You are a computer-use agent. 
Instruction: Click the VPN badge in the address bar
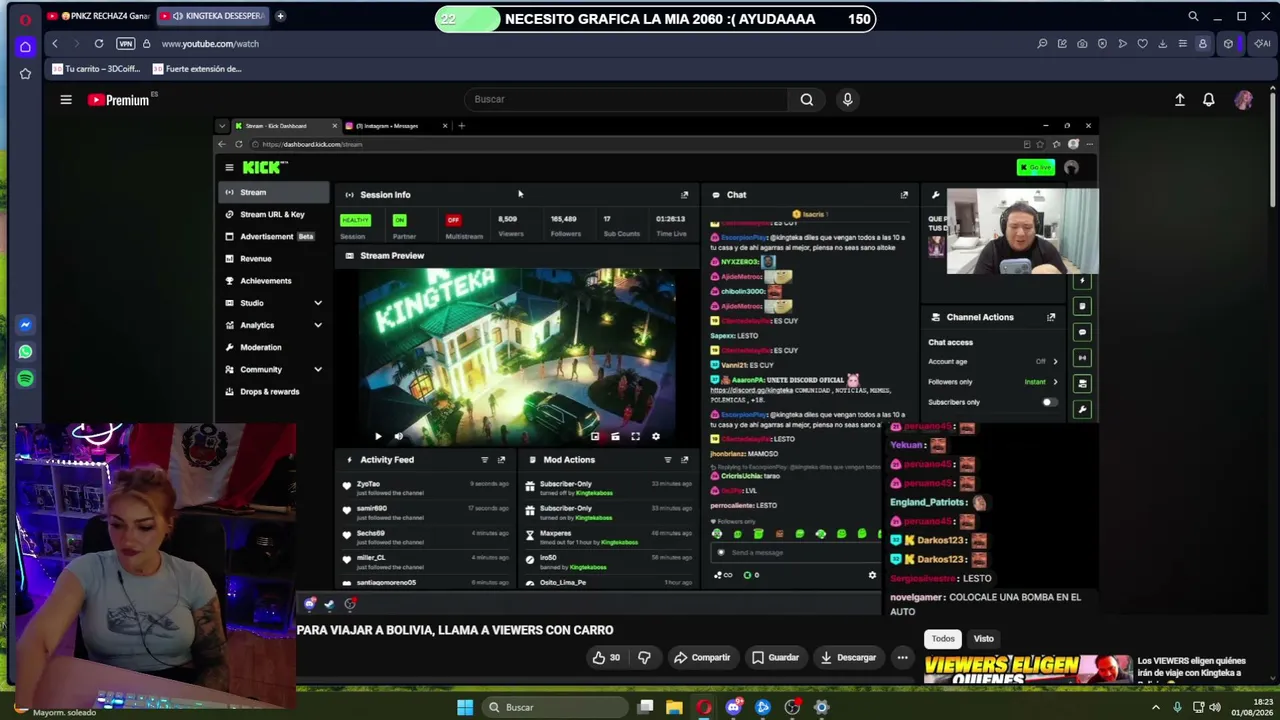(x=125, y=44)
